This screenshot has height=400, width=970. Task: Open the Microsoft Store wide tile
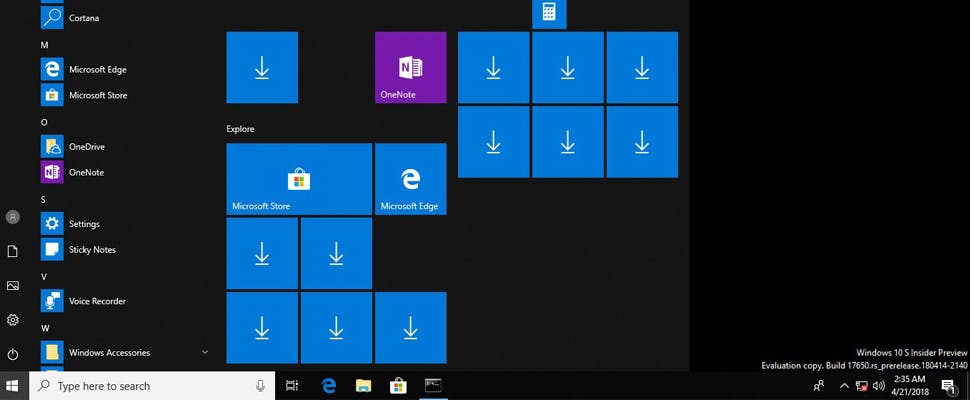pyautogui.click(x=299, y=179)
